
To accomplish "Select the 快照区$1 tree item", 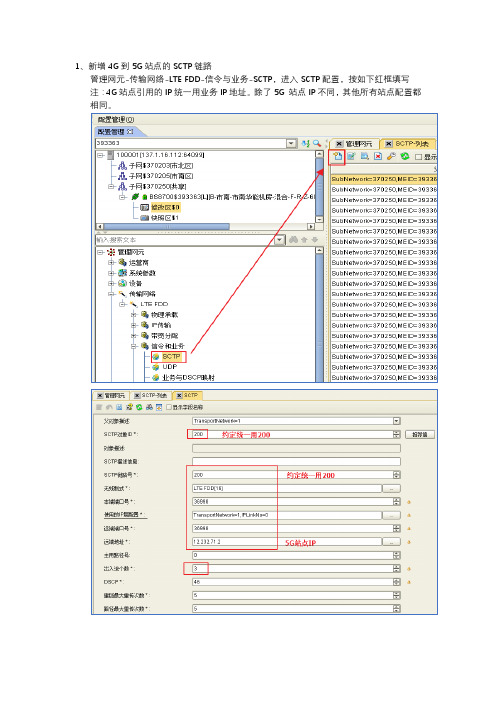I will click(165, 218).
